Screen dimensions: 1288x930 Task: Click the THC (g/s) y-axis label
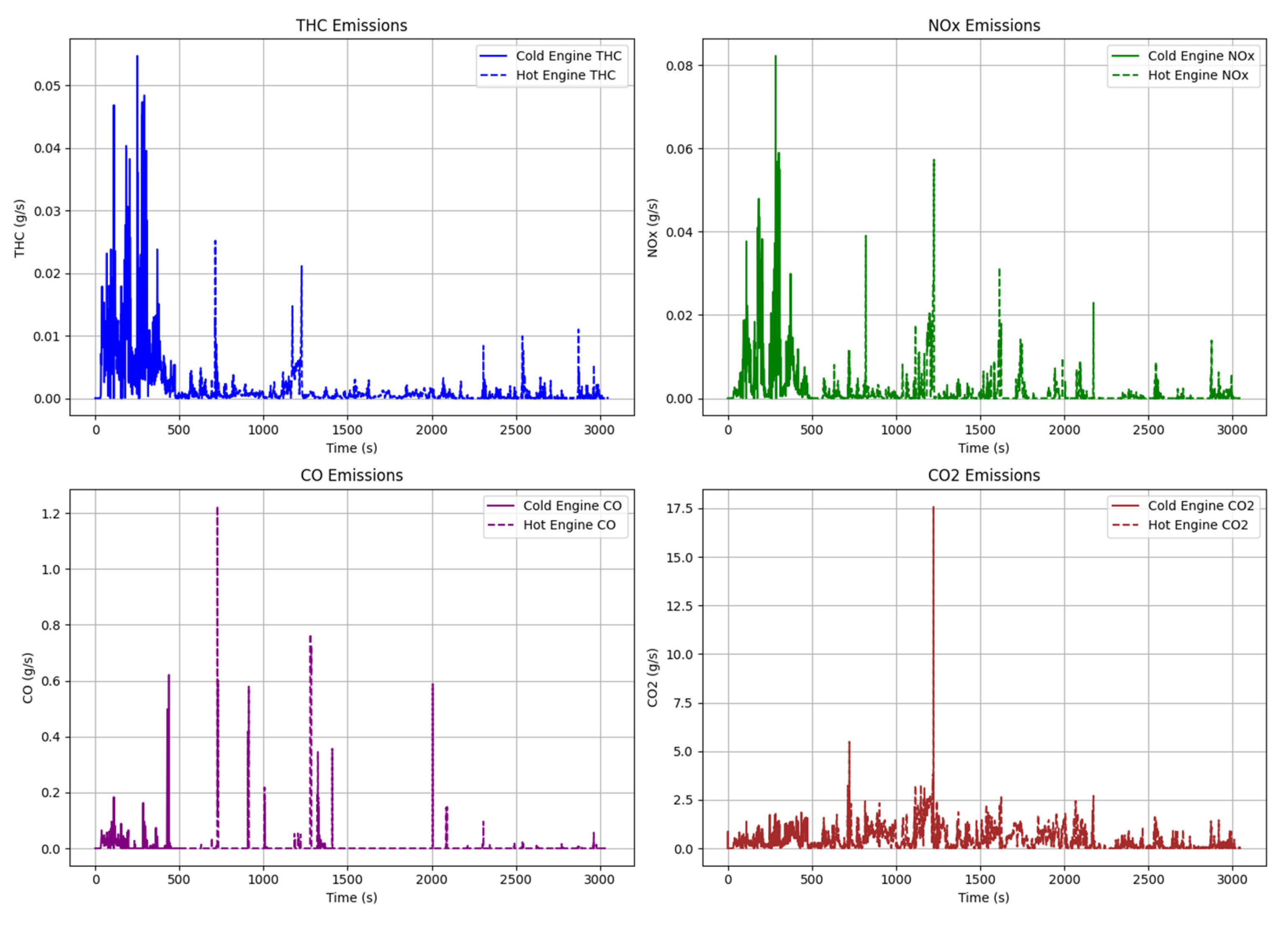click(x=20, y=228)
